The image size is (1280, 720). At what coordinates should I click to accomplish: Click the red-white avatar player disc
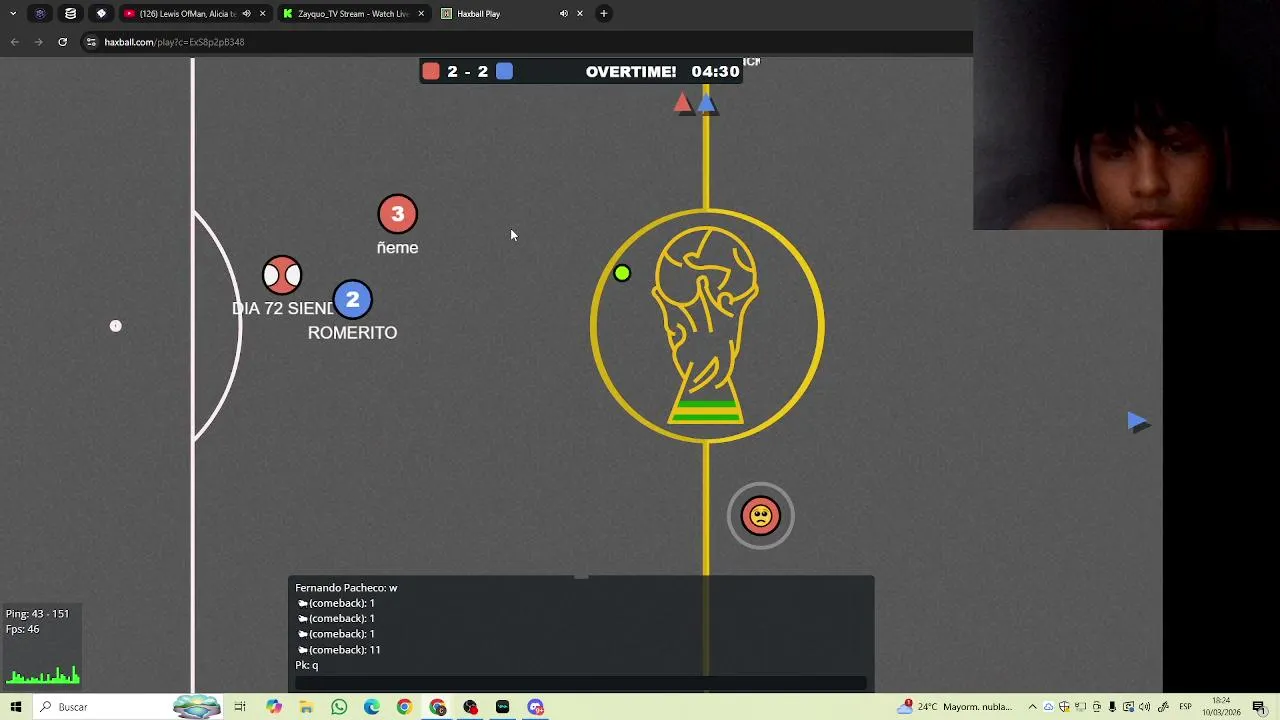coord(282,275)
